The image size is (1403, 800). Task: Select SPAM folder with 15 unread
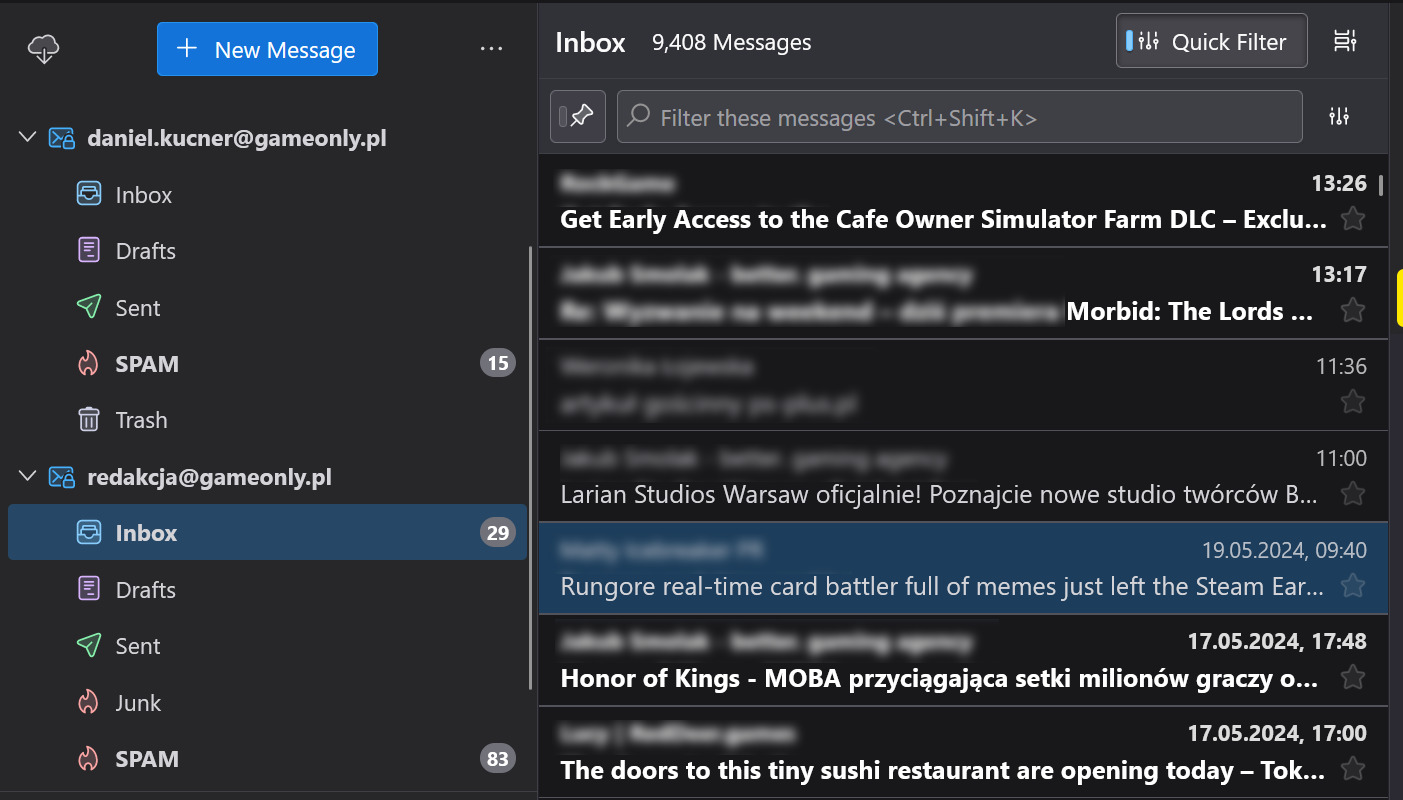coord(147,364)
